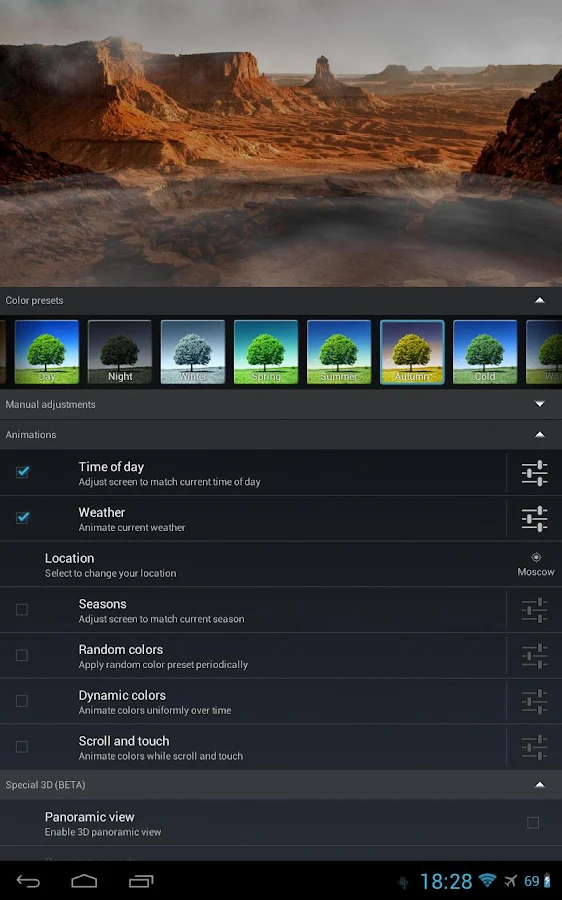This screenshot has width=562, height=900.
Task: Tap the Weather setting label
Action: (102, 513)
